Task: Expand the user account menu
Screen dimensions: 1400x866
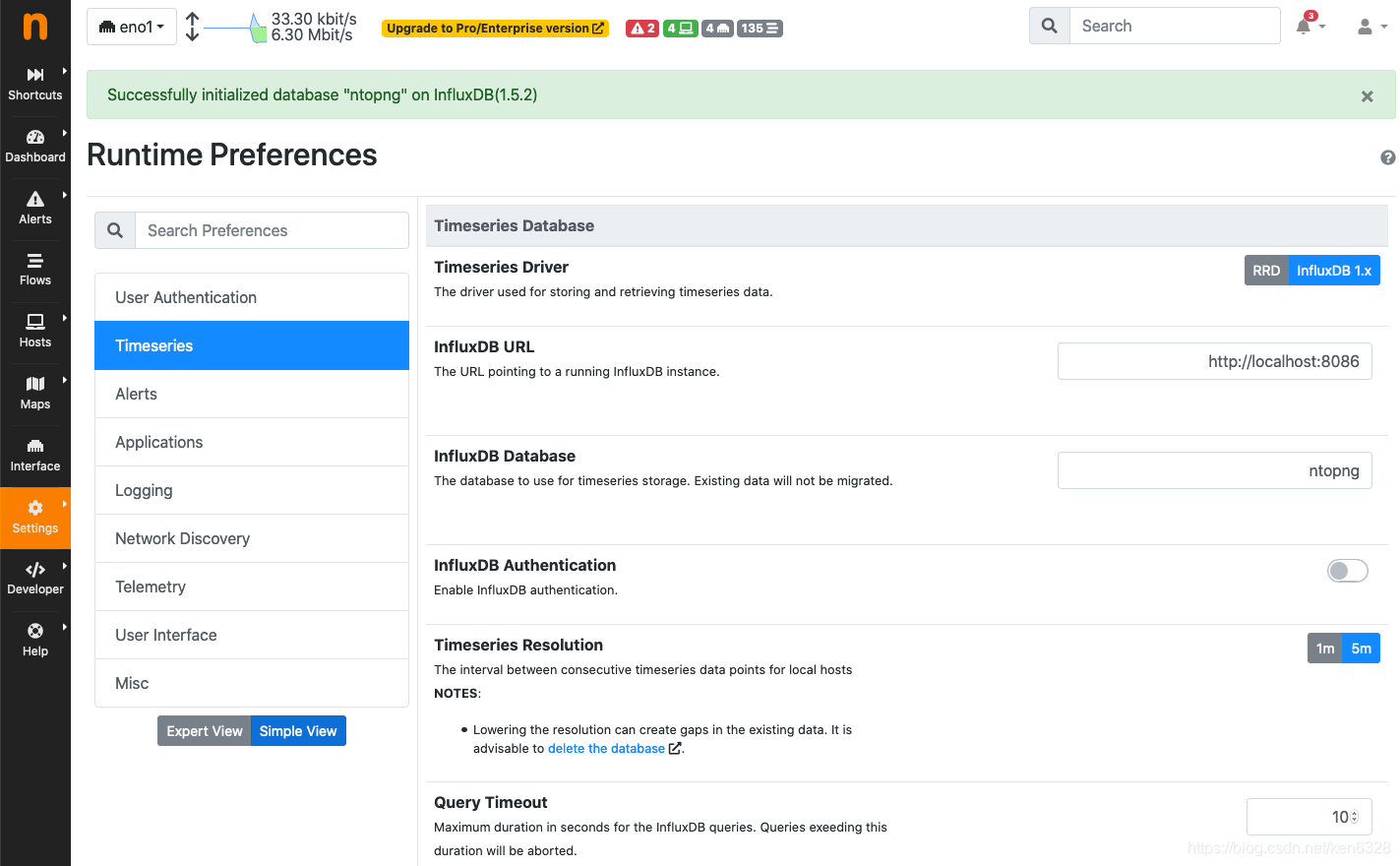Action: pos(1370,27)
